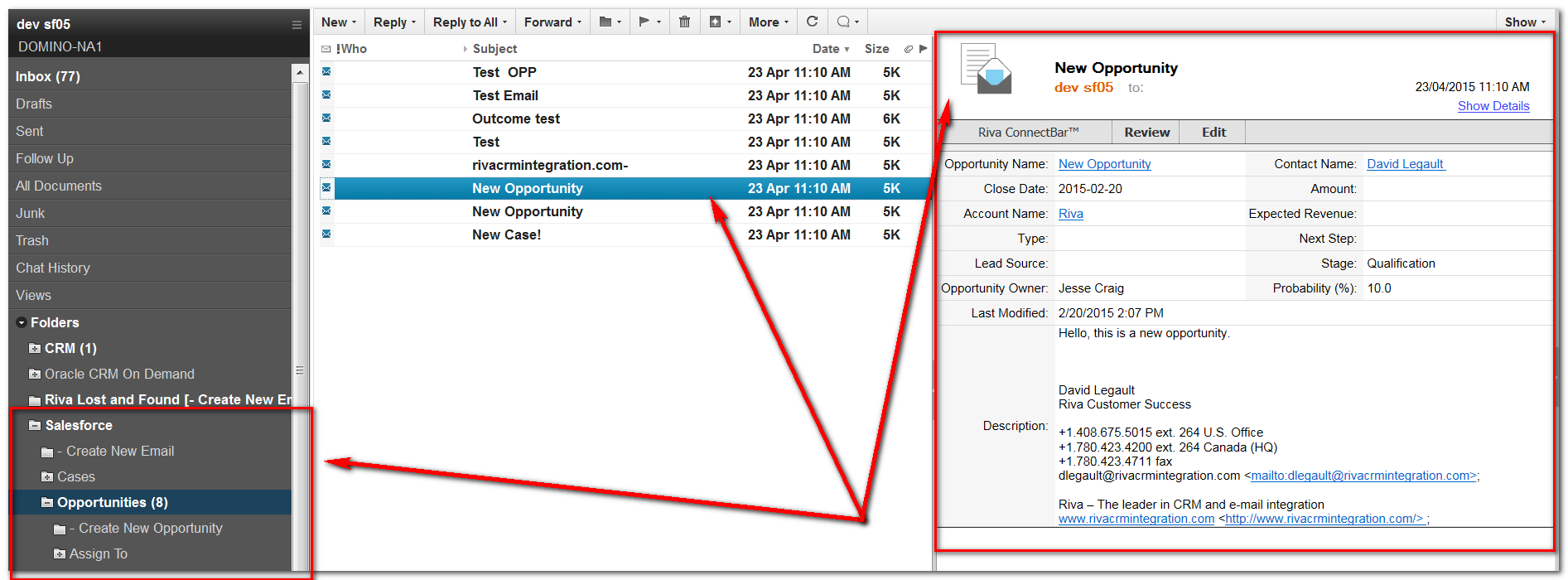
Task: Click the Assign To folder icon
Action: pos(60,554)
